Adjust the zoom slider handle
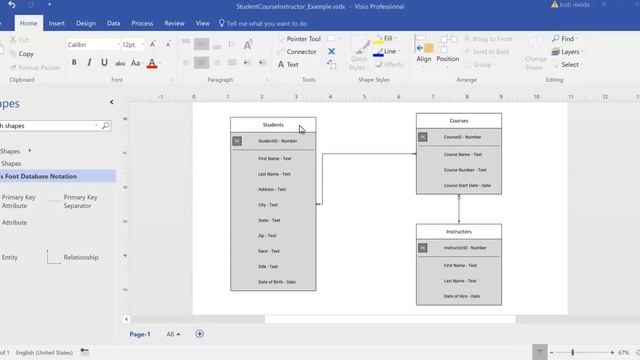Screen dimensions: 640x360 point(572,352)
